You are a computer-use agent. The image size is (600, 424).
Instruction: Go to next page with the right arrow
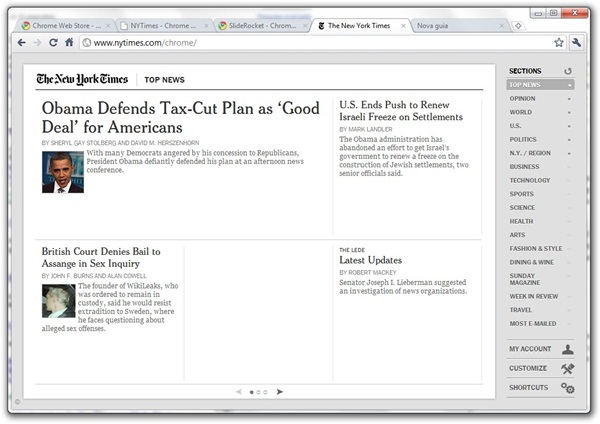click(x=280, y=392)
